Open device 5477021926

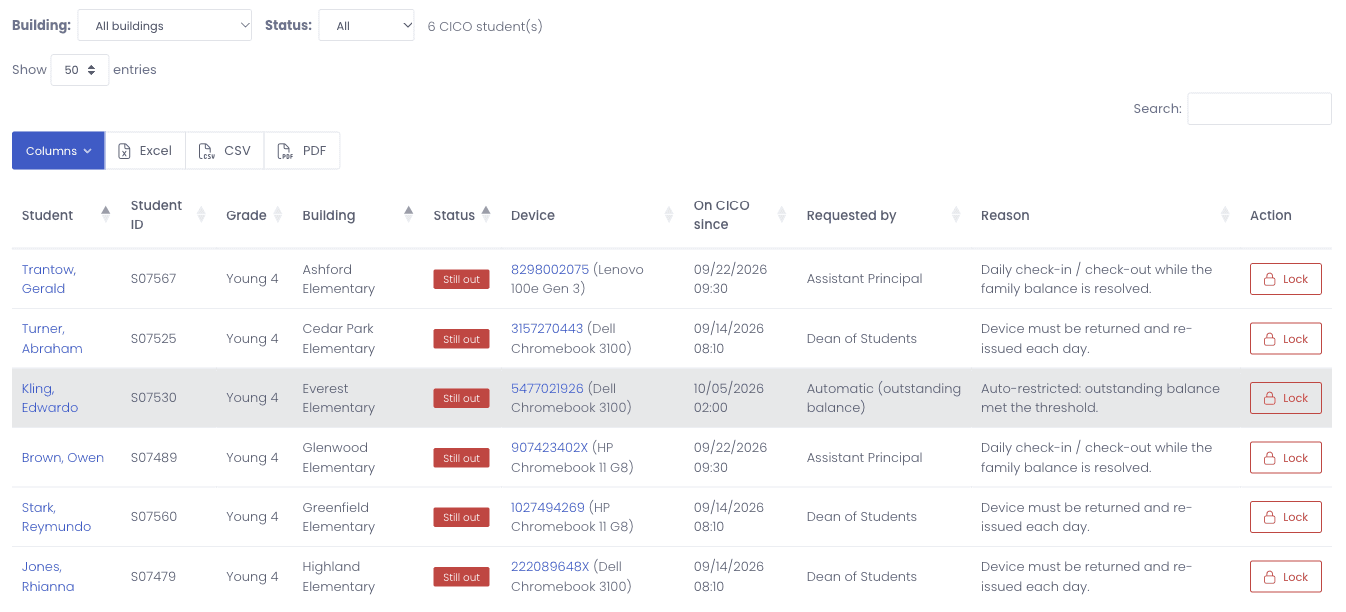[x=547, y=389]
